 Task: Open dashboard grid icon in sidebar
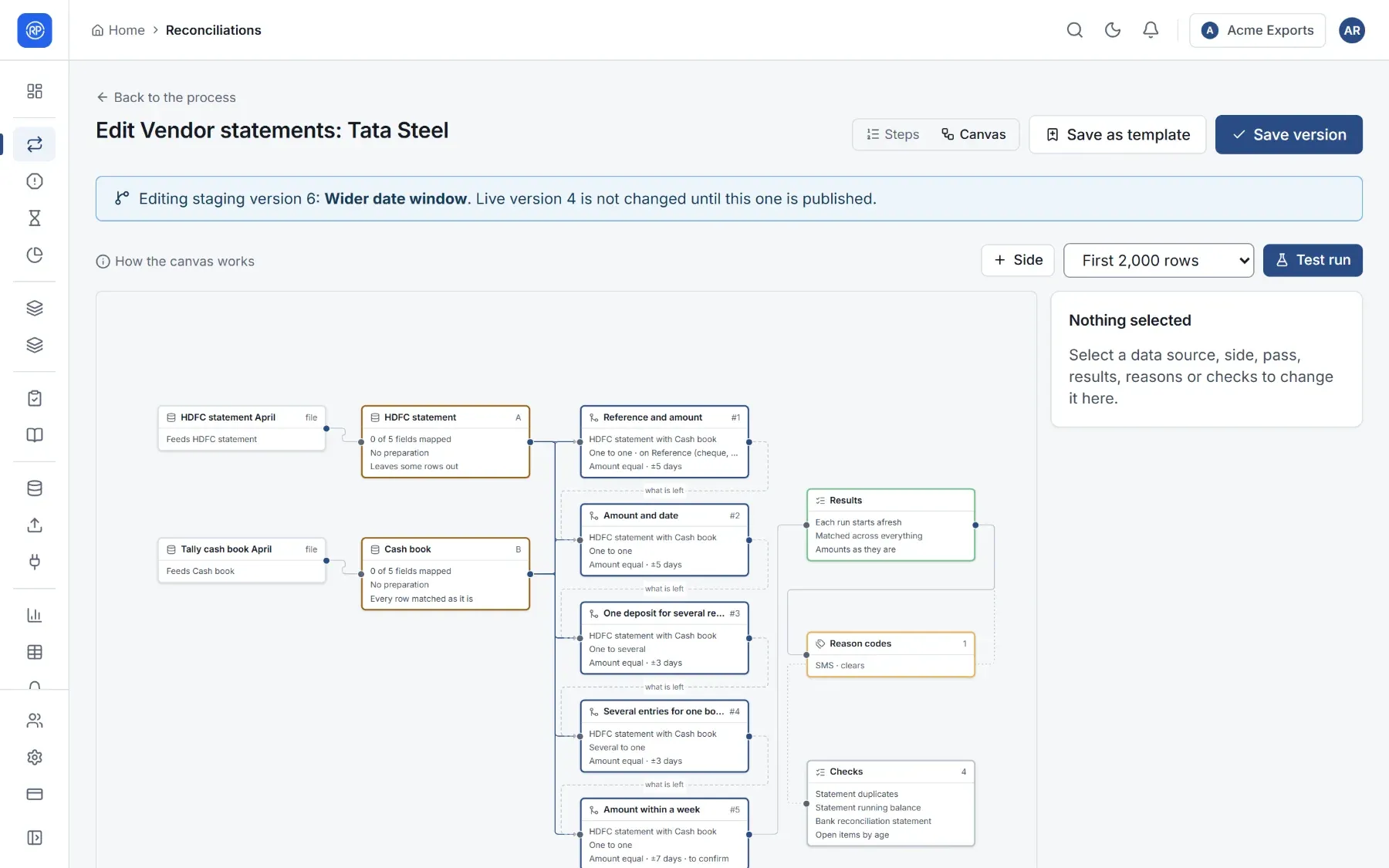point(35,91)
